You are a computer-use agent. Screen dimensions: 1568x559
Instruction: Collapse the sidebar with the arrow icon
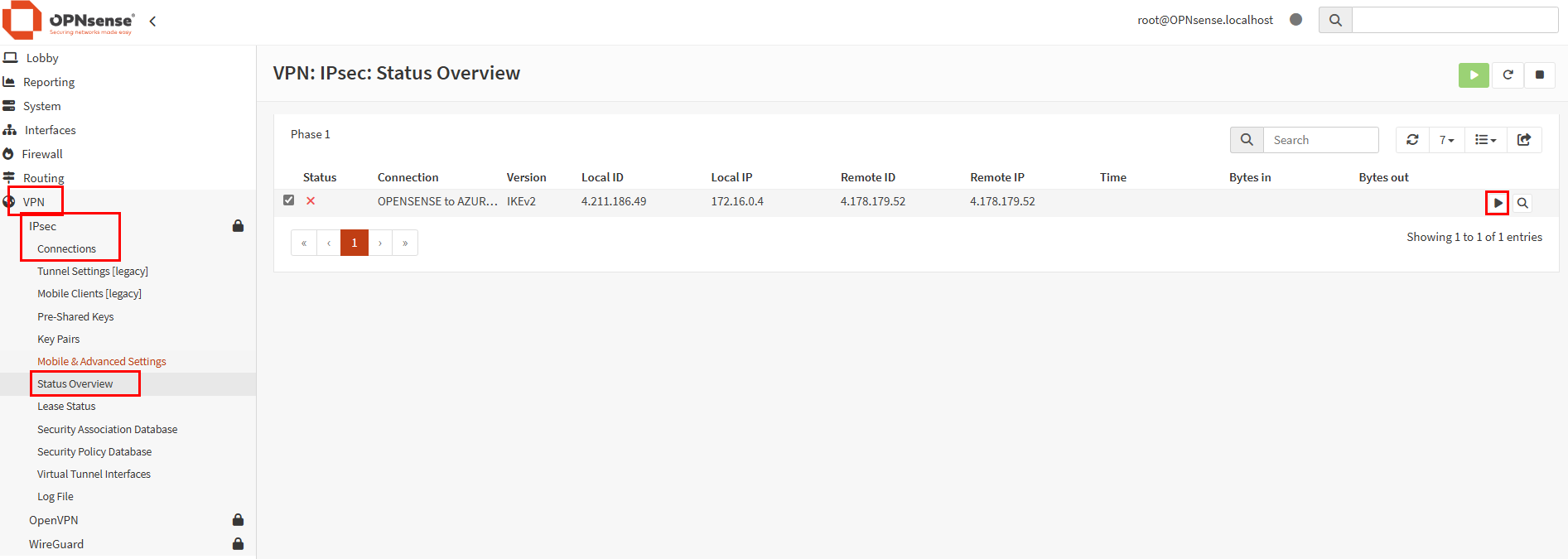pyautogui.click(x=152, y=21)
